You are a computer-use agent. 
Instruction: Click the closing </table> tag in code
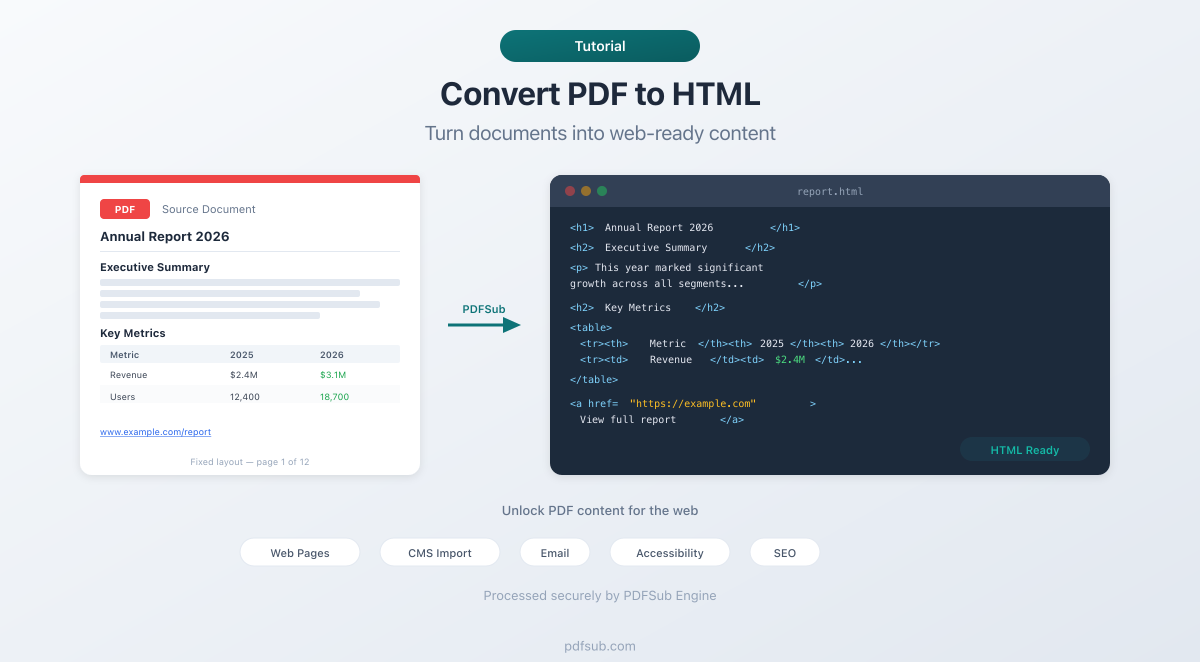594,379
